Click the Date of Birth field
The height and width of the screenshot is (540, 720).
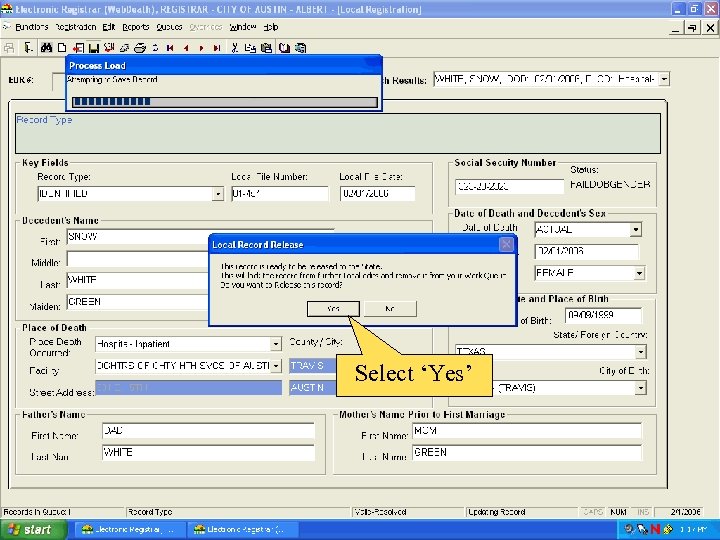click(x=603, y=315)
